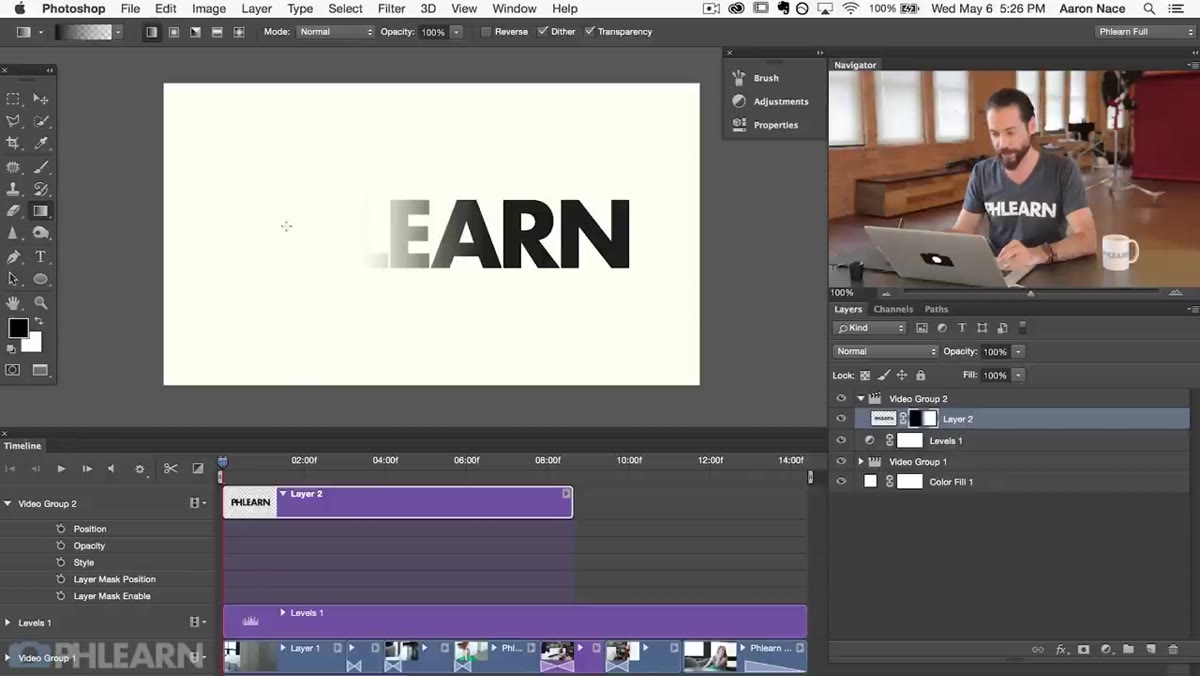Viewport: 1200px width, 676px height.
Task: Hide the Video Group 1 layer
Action: (x=841, y=461)
